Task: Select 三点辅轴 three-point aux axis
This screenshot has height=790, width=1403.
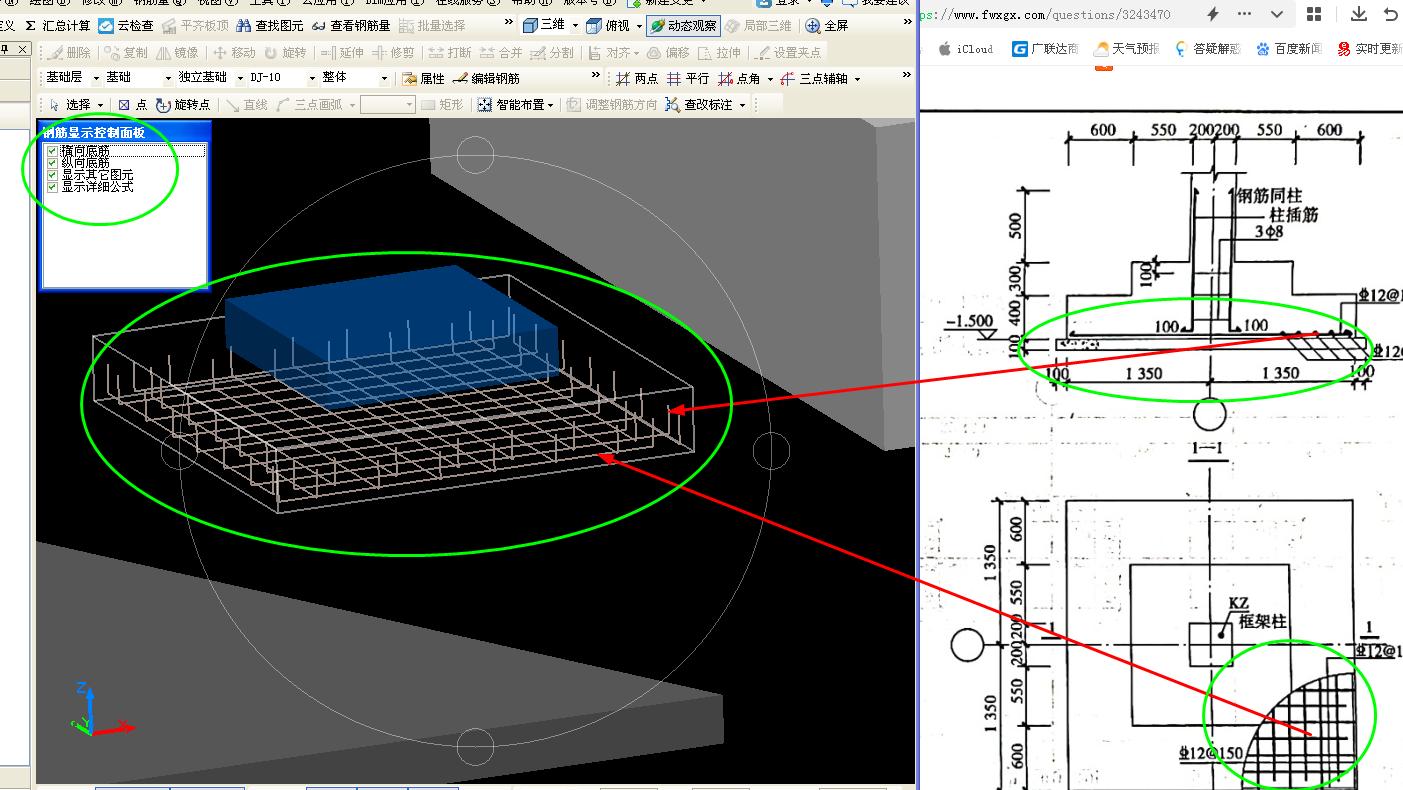Action: tap(814, 78)
